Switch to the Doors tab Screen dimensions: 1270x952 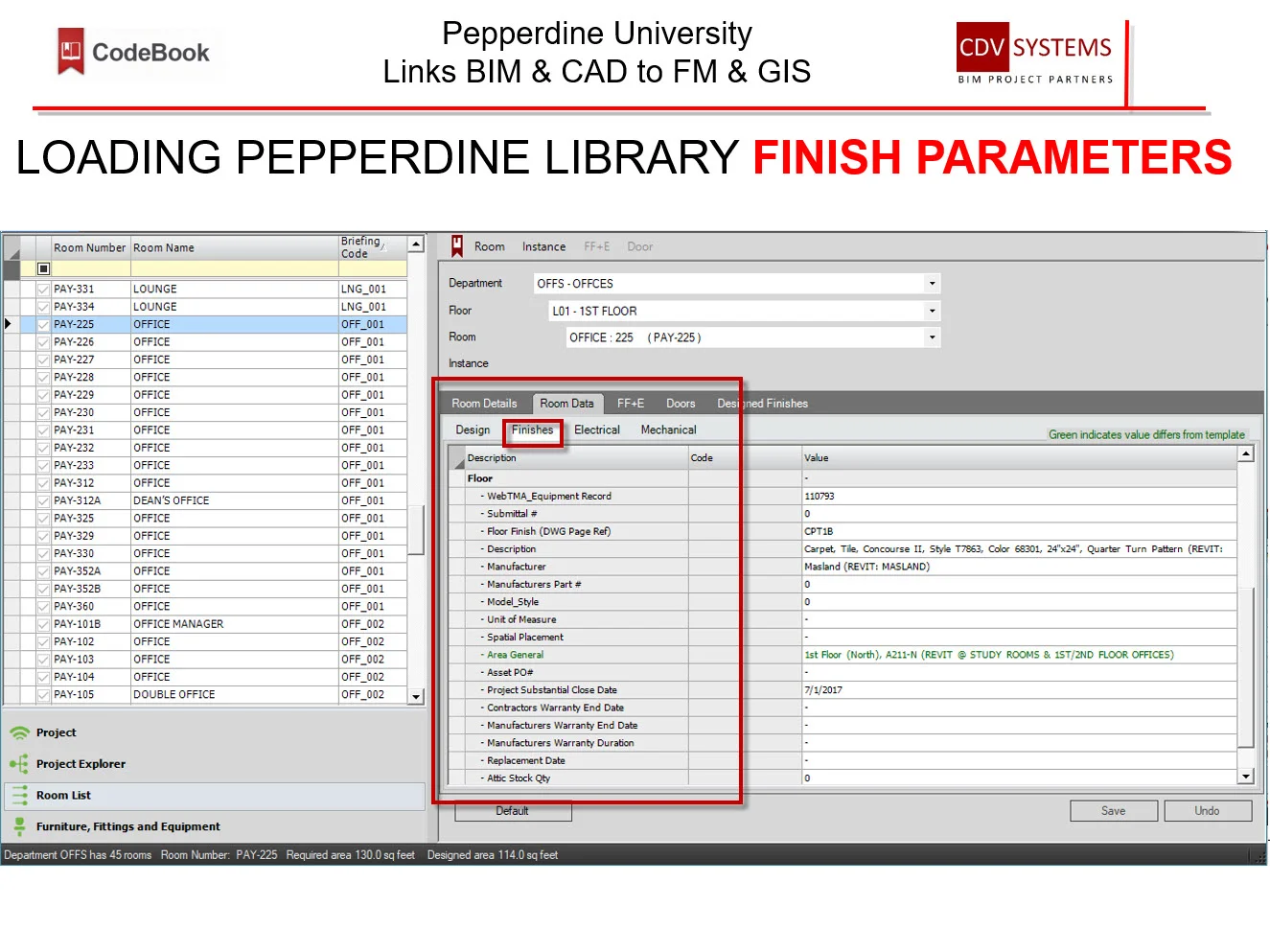681,404
